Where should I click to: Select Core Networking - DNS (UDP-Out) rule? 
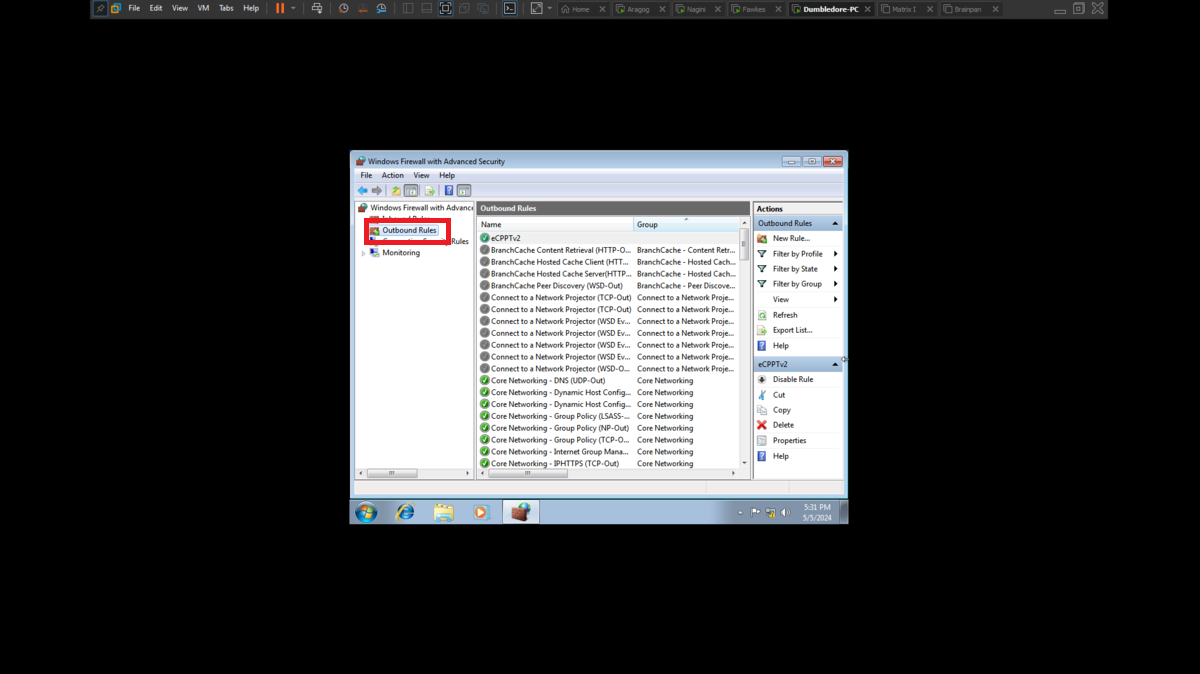(548, 381)
